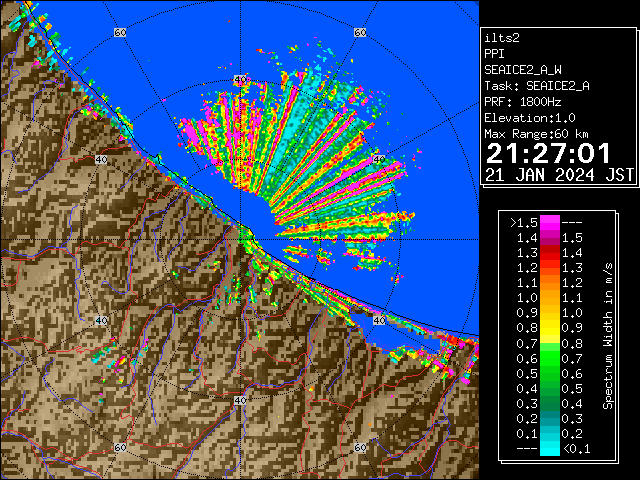Click the '1.5' label right of the color bar
The height and width of the screenshot is (480, 640).
coord(572,238)
